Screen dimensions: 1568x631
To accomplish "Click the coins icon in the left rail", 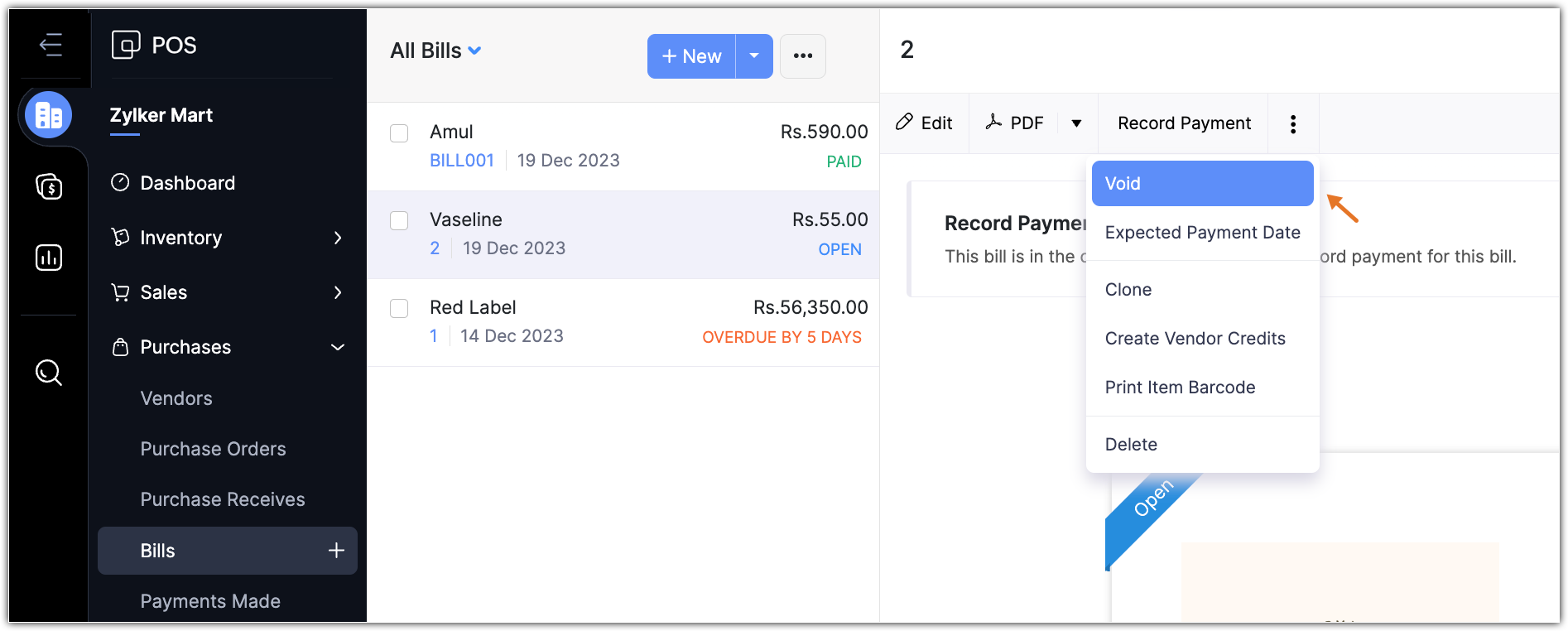I will [x=49, y=186].
